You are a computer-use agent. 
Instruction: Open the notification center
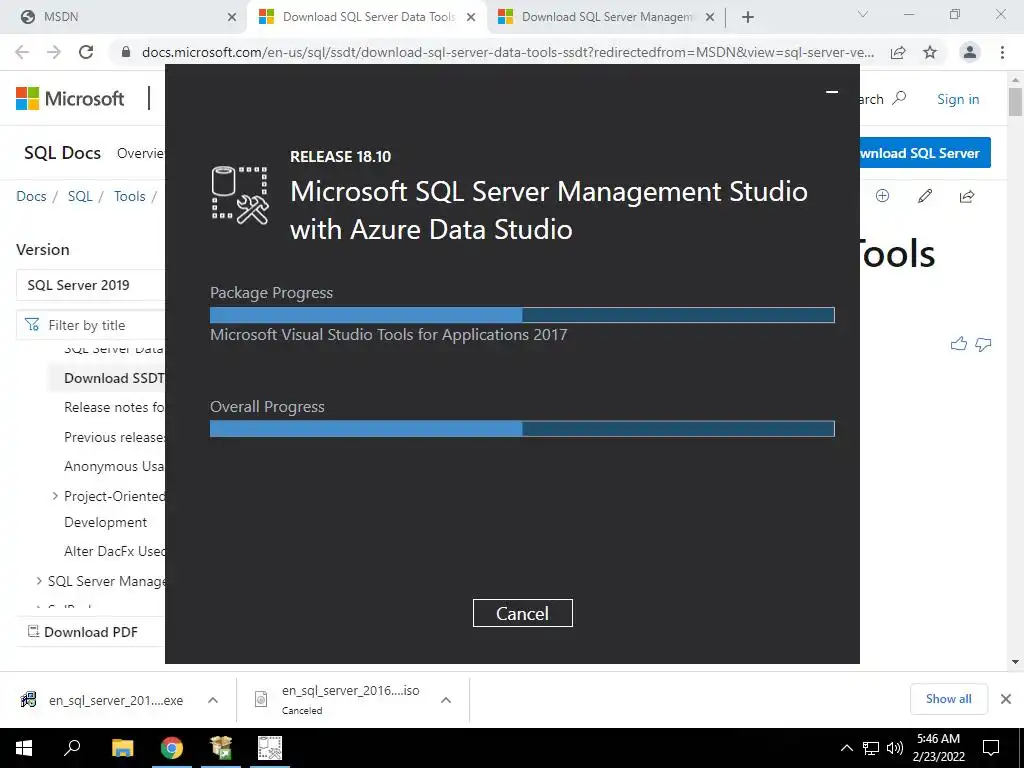tap(991, 748)
